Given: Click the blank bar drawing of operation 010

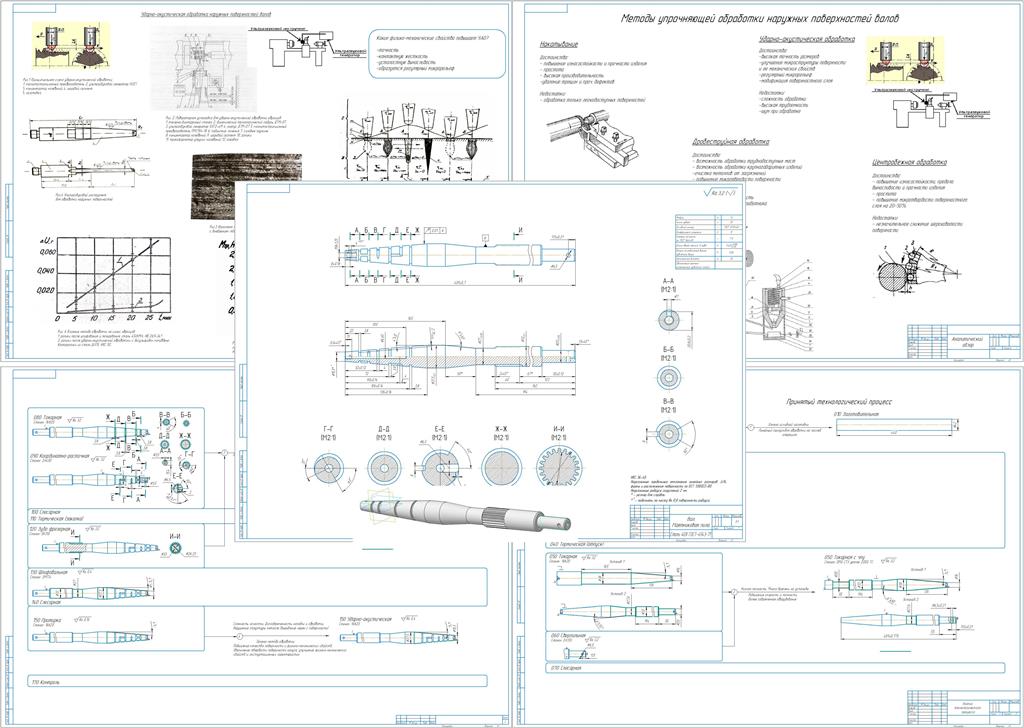Looking at the screenshot, I should [x=892, y=426].
